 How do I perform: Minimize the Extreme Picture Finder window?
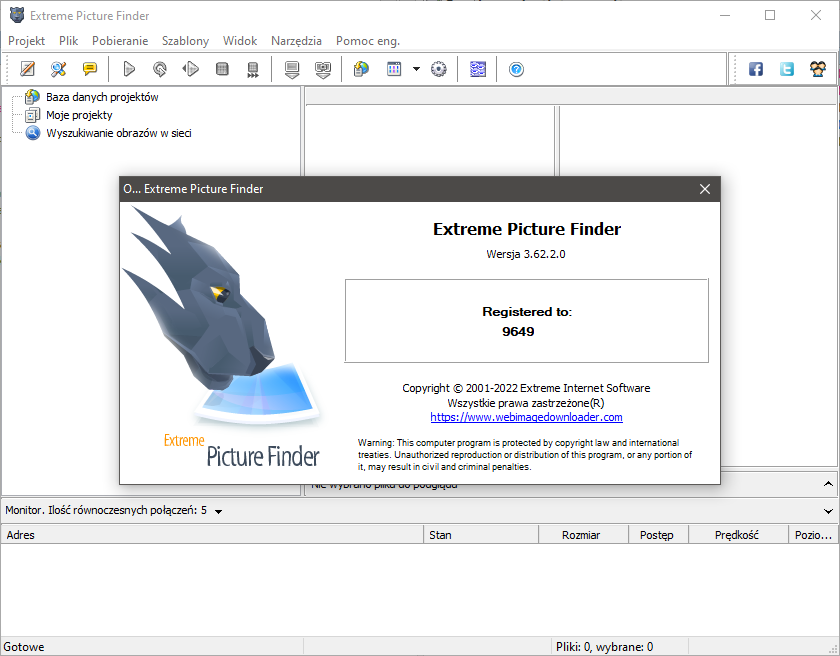(725, 15)
